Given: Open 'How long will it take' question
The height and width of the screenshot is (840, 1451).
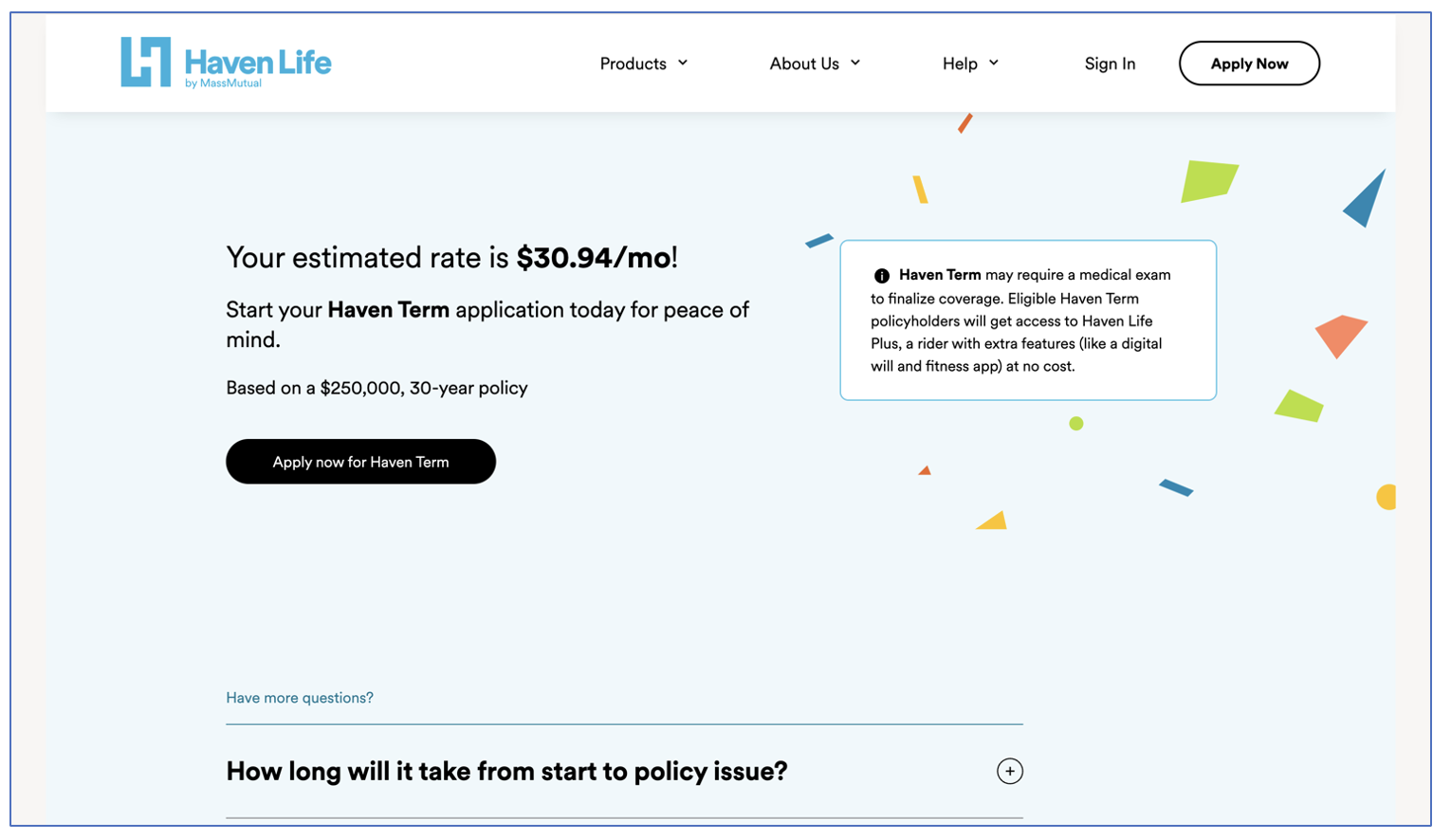Looking at the screenshot, I should pyautogui.click(x=506, y=771).
